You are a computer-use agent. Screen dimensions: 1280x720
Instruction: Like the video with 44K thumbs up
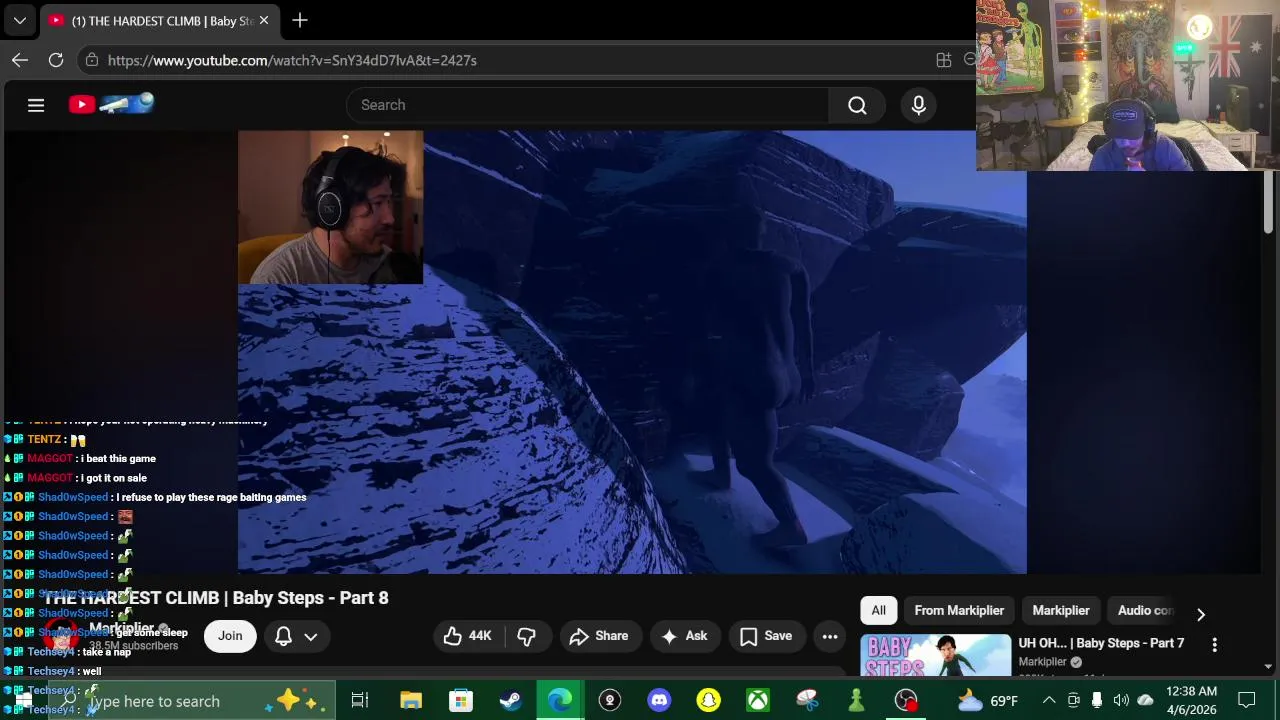(468, 636)
